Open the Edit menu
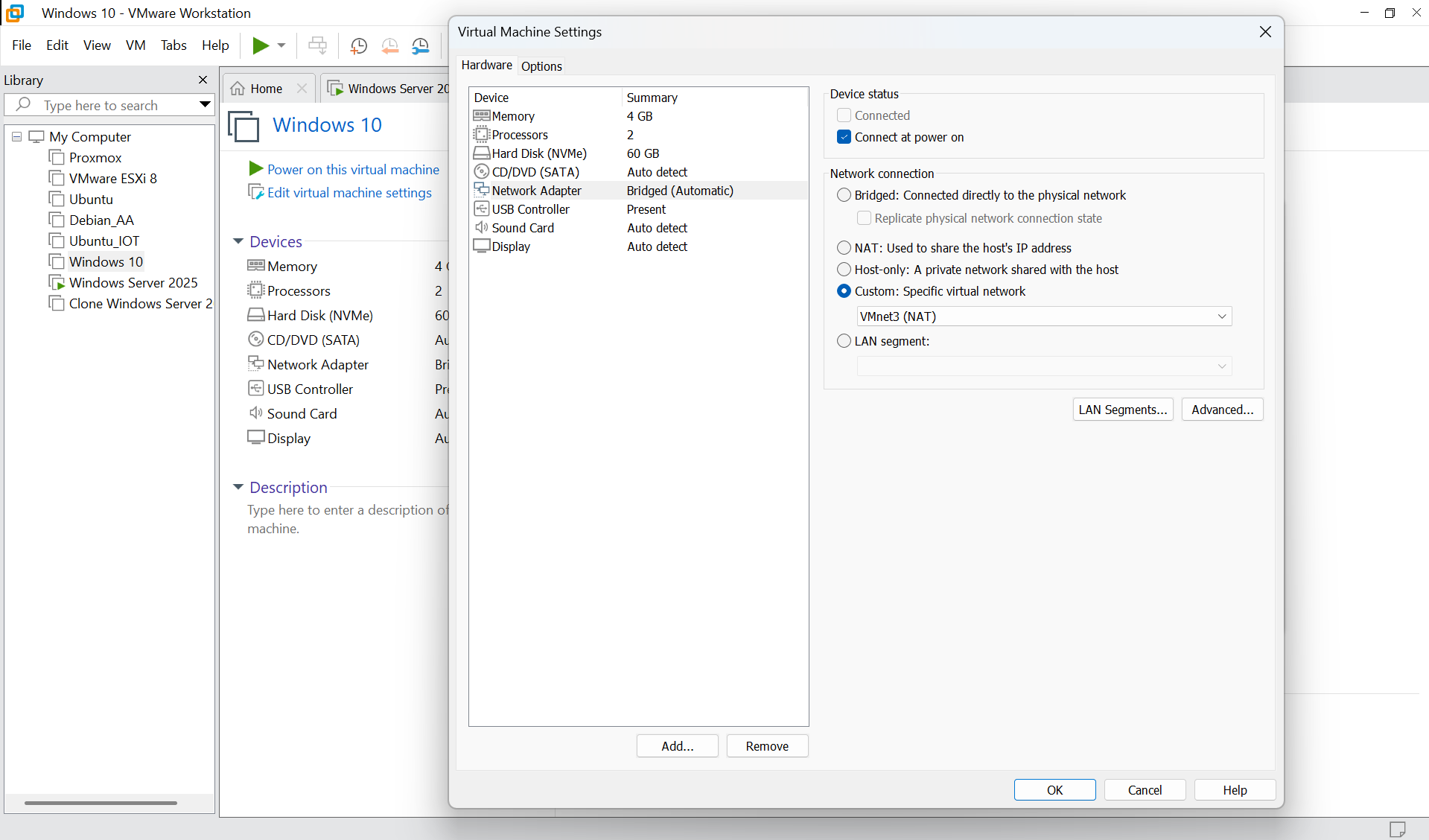 (x=57, y=45)
